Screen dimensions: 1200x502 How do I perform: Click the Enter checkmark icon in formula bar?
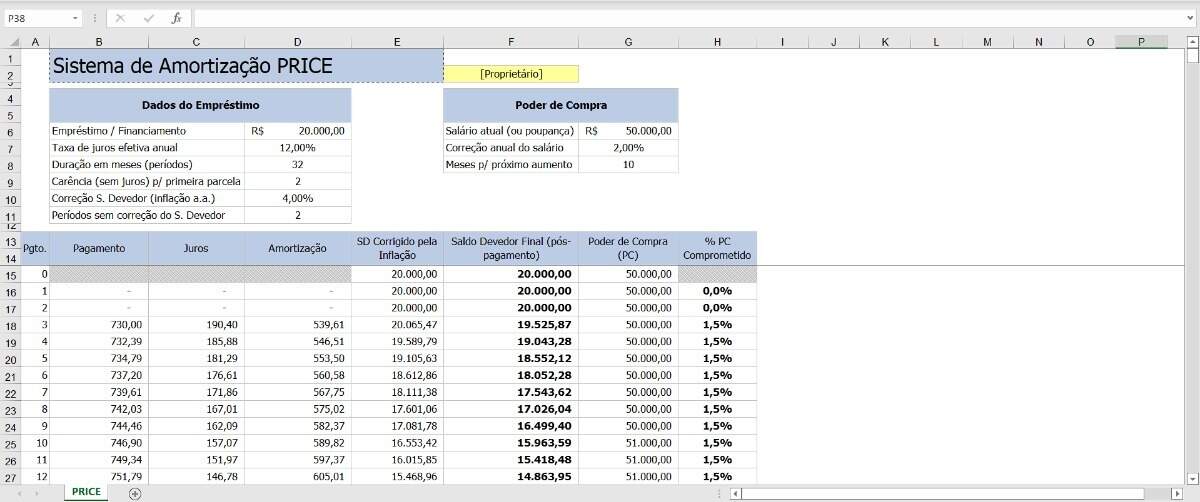148,18
